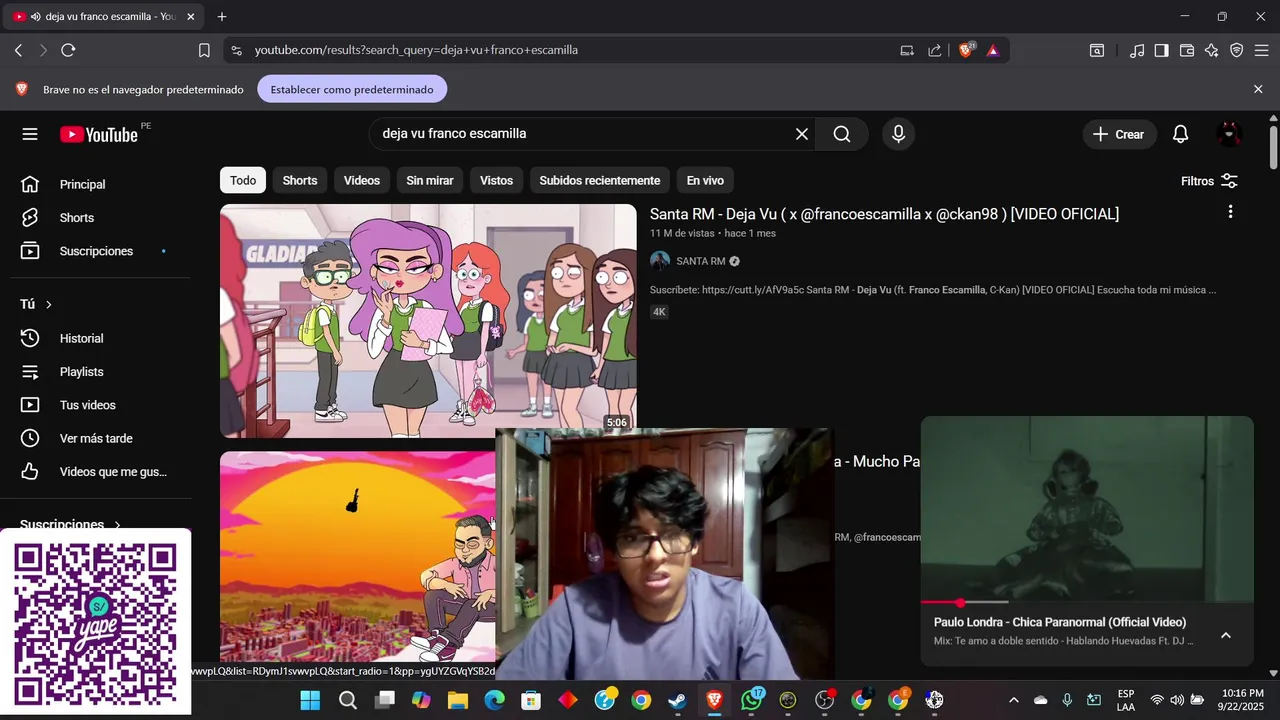Open the browser toolbar search-window icon
The height and width of the screenshot is (720, 1280).
[x=1097, y=50]
